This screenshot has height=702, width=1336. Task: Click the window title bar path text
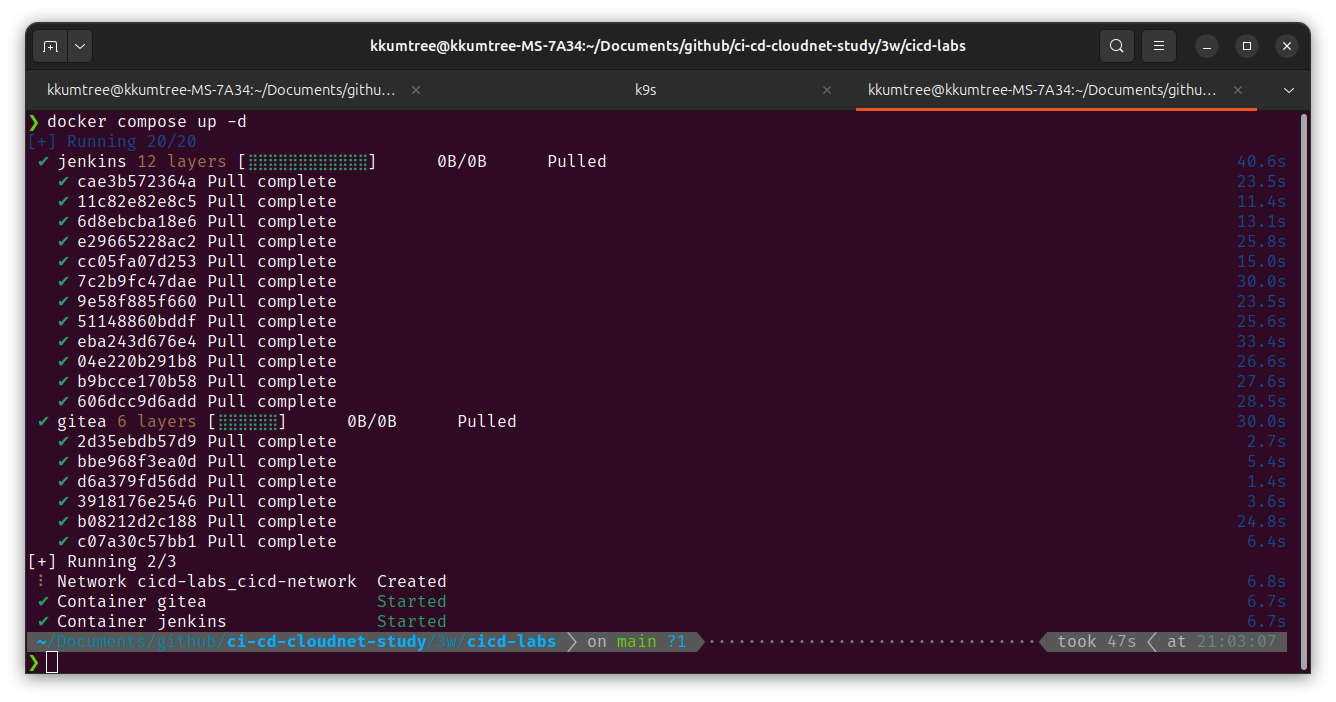coord(667,46)
